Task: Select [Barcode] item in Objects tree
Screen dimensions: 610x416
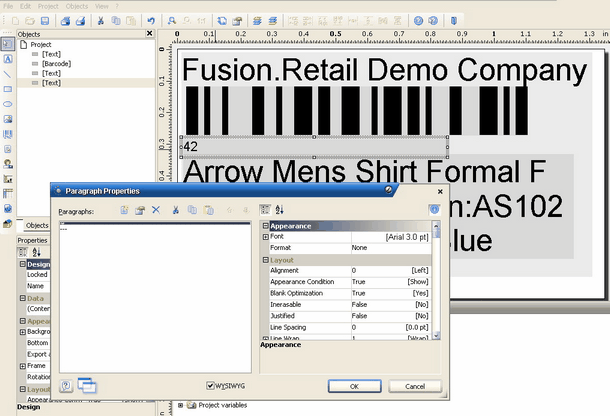Action: (56, 63)
